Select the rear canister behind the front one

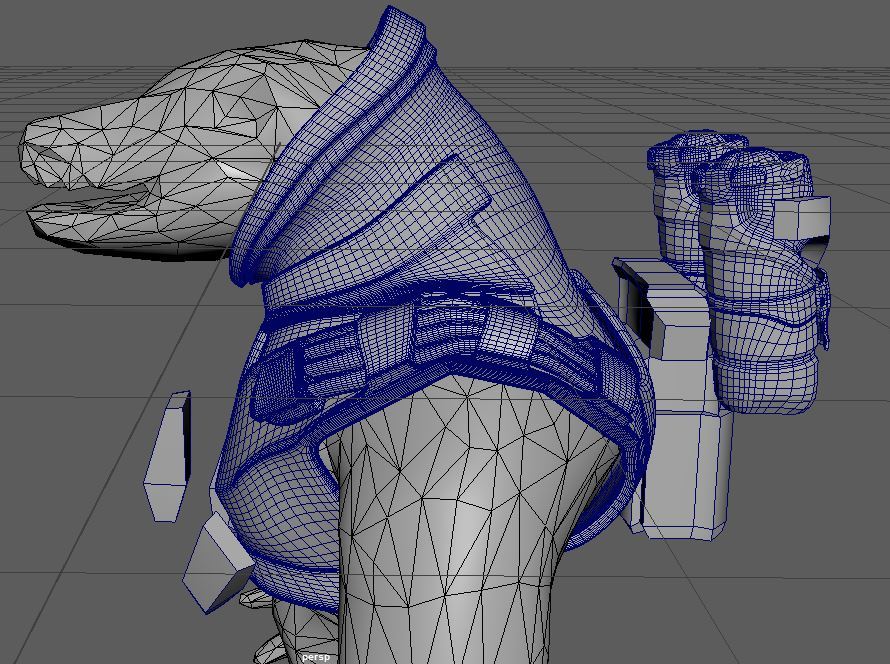click(678, 200)
